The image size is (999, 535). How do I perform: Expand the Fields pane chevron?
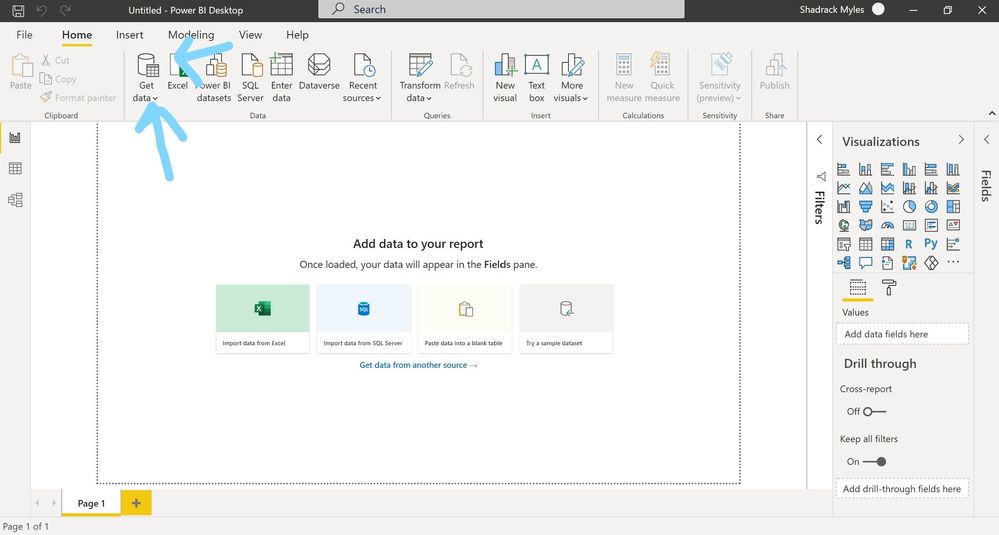986,139
